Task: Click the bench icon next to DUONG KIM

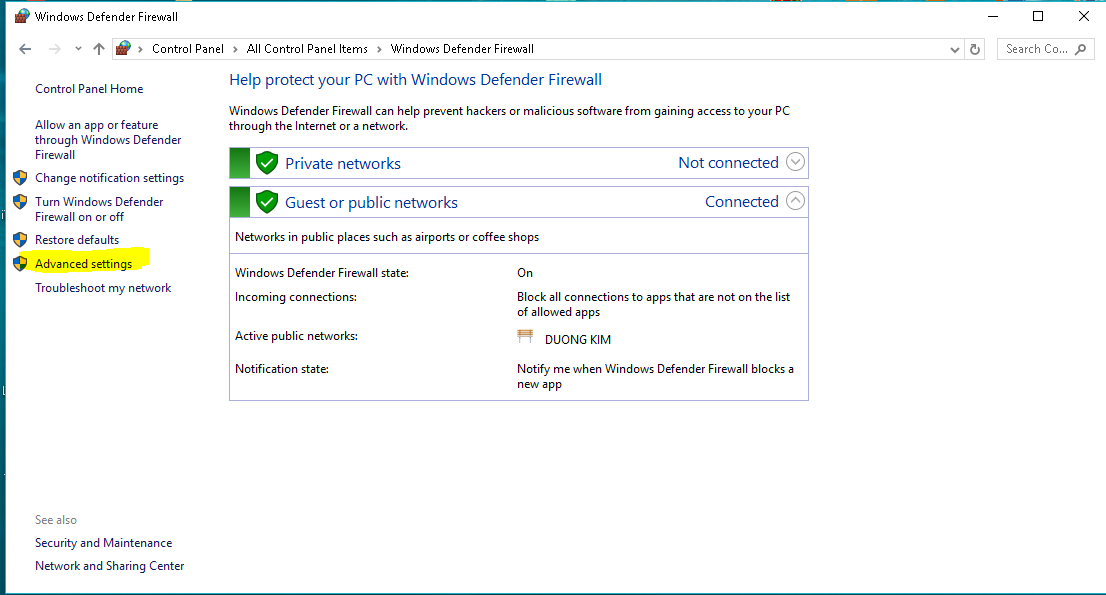Action: click(525, 338)
